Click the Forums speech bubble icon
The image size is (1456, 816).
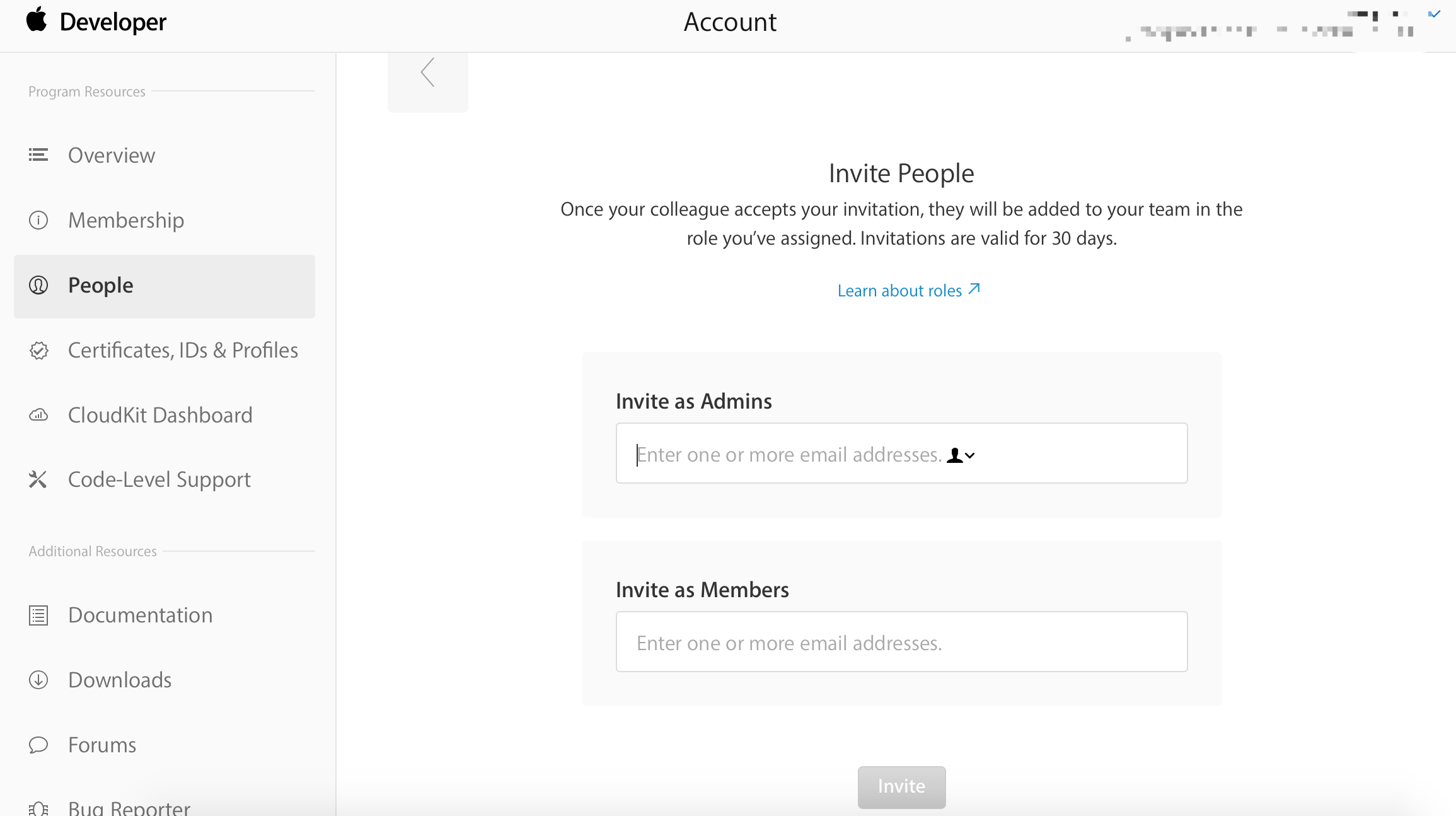(x=38, y=745)
